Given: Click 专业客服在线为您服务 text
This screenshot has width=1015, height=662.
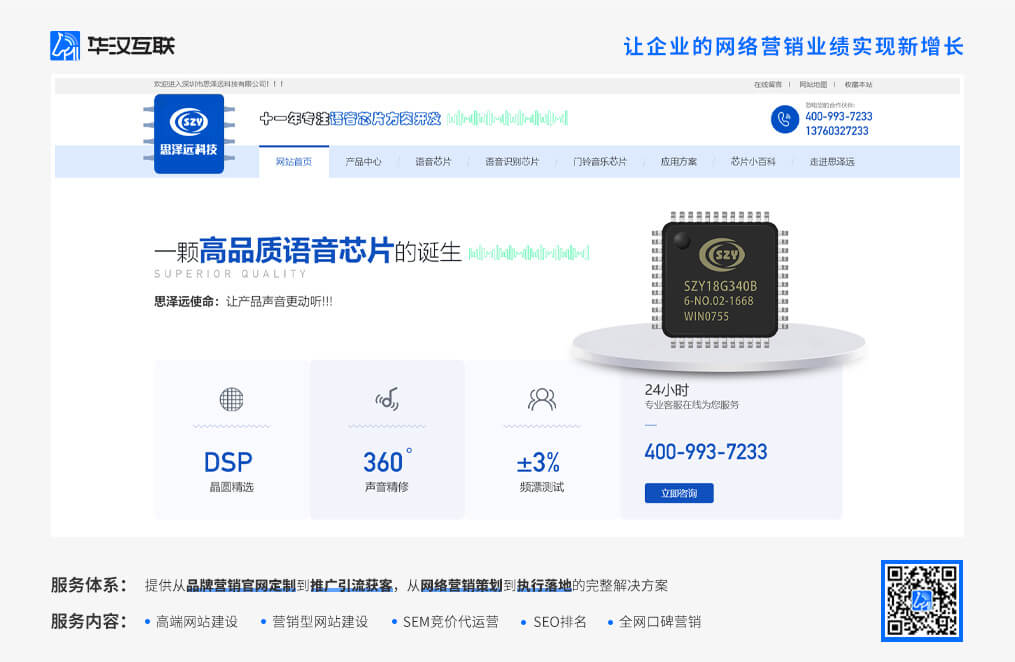Looking at the screenshot, I should tap(691, 405).
